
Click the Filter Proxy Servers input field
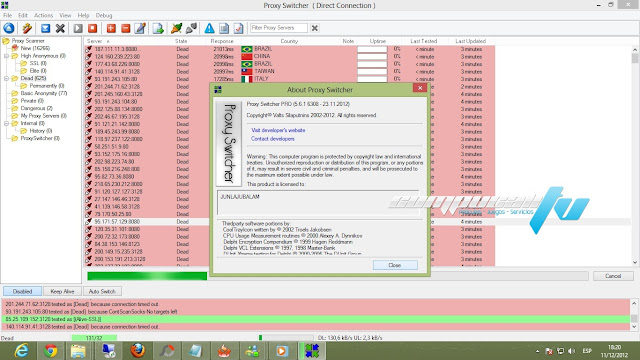[x=278, y=28]
